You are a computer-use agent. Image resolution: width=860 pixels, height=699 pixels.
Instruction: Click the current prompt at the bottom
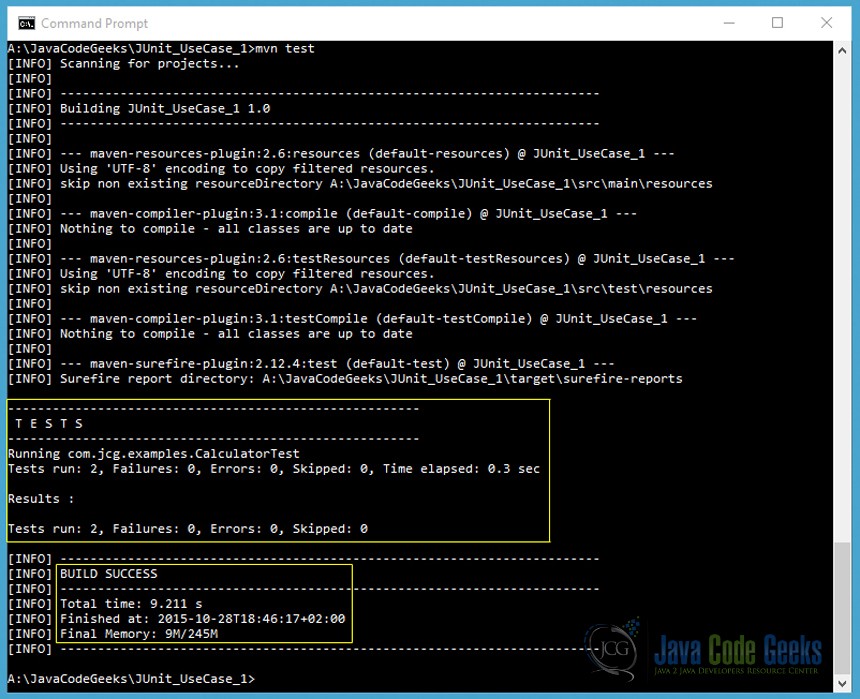[130, 678]
